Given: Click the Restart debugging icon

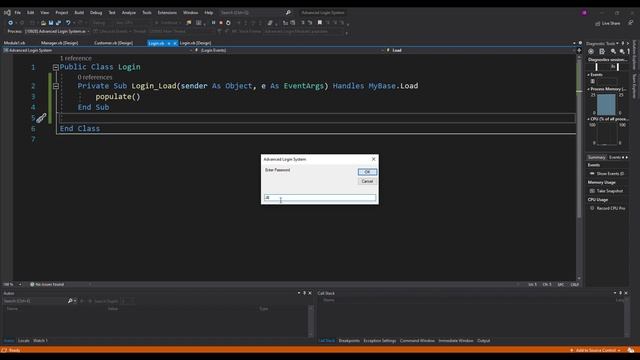Looking at the screenshot, I should click(x=228, y=23).
